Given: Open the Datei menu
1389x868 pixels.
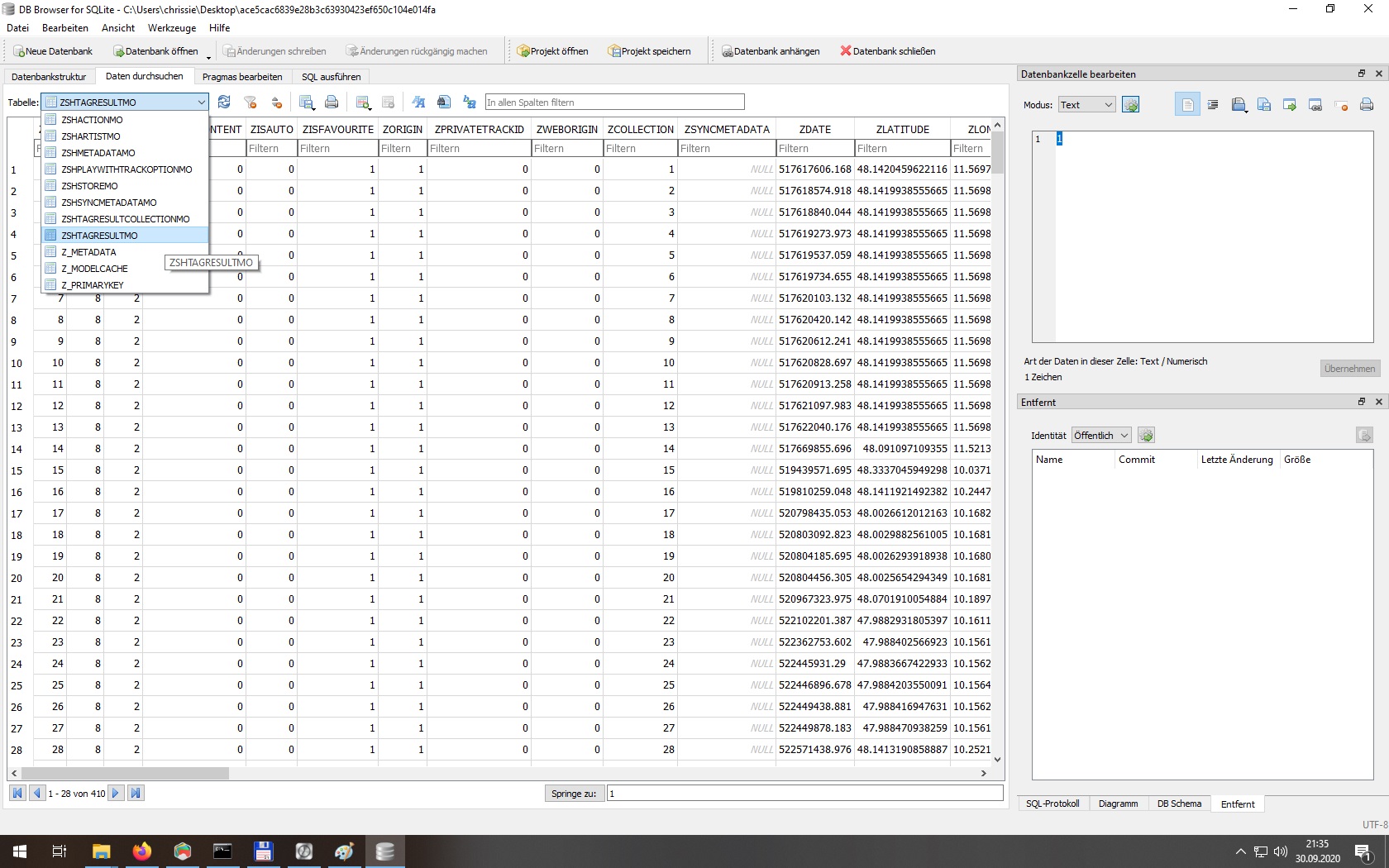Looking at the screenshot, I should pyautogui.click(x=17, y=28).
